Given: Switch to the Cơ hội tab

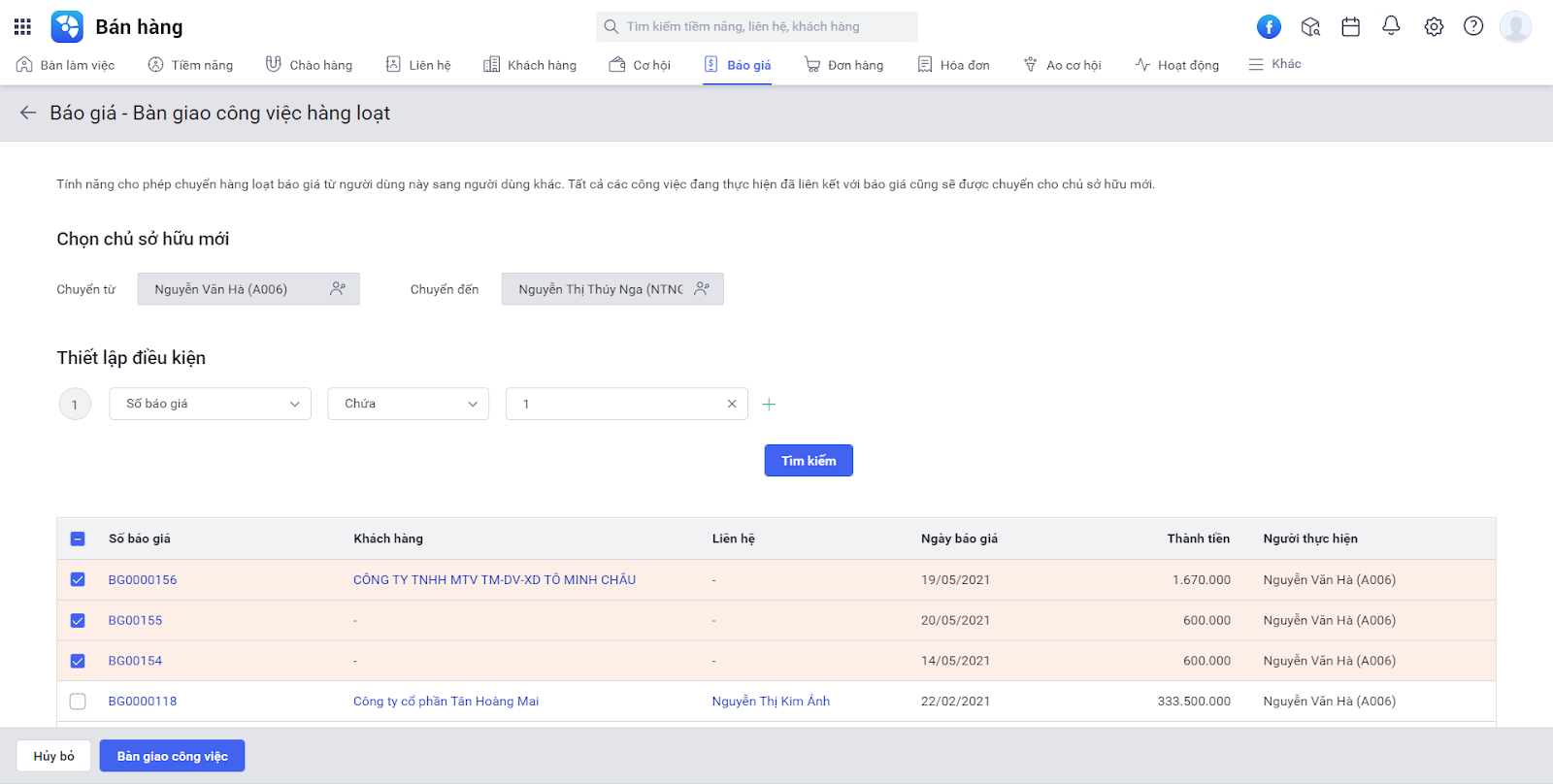Looking at the screenshot, I should pyautogui.click(x=640, y=65).
